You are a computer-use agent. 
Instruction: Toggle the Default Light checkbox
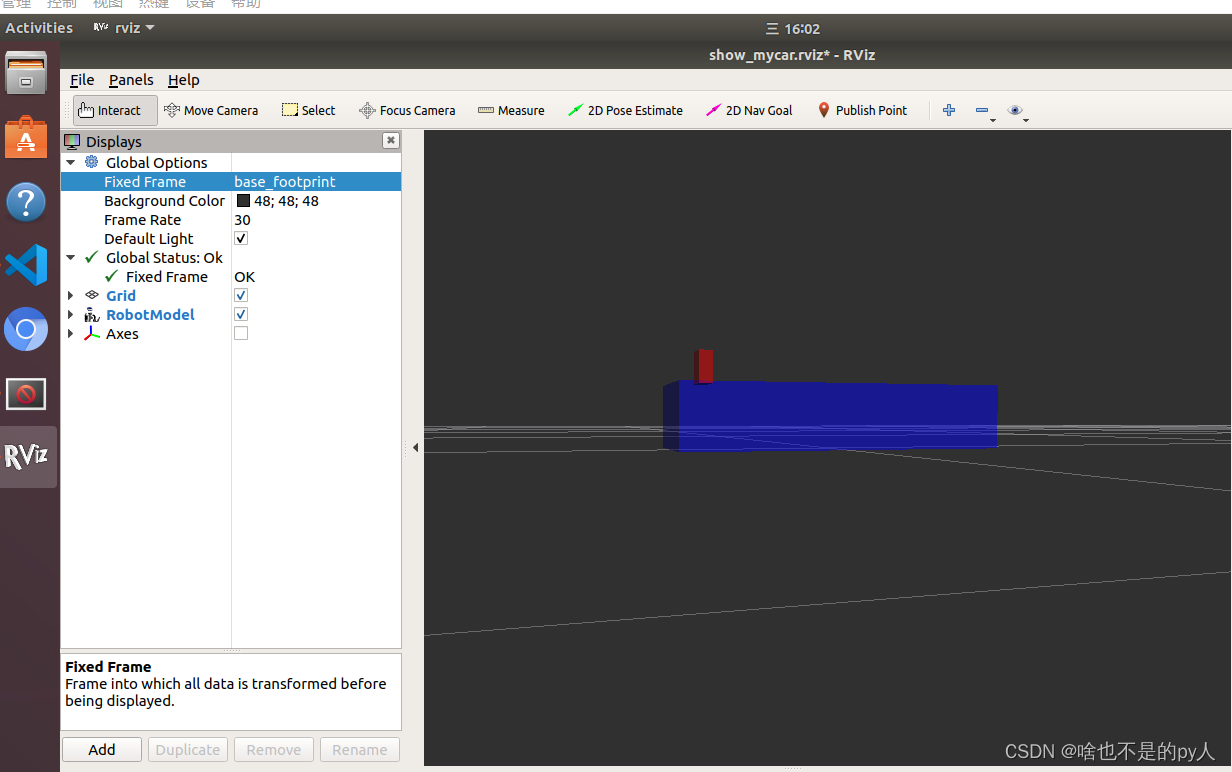(241, 238)
